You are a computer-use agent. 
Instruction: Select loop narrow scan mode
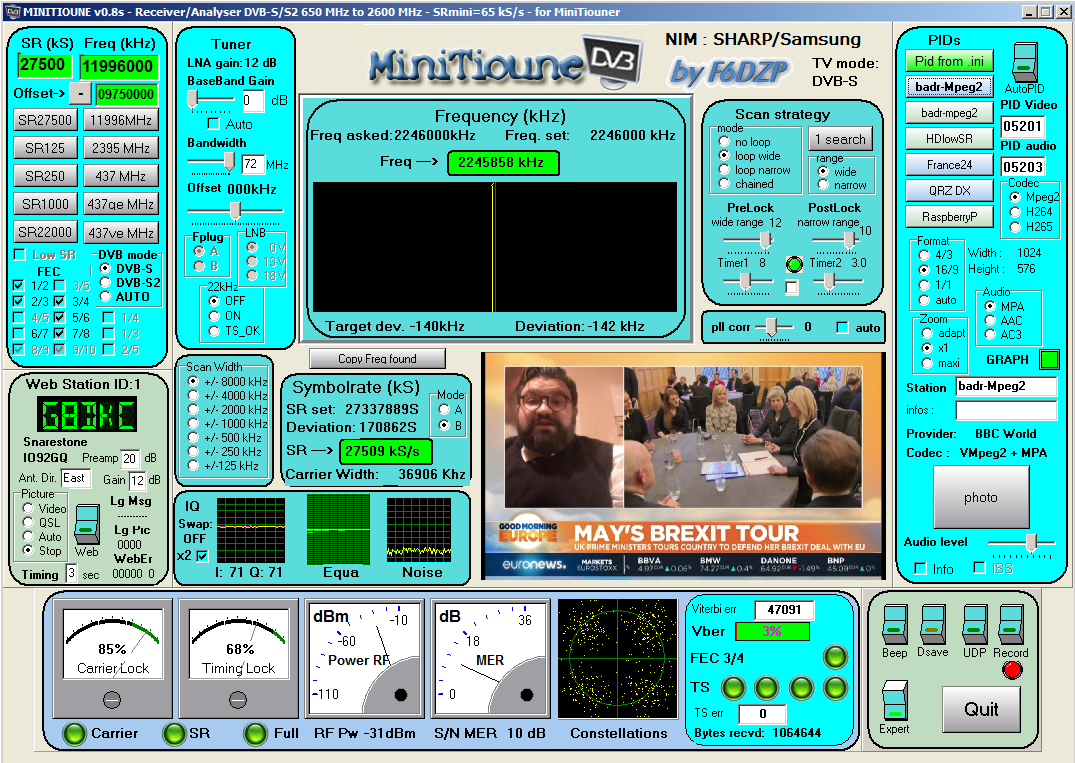pos(724,169)
